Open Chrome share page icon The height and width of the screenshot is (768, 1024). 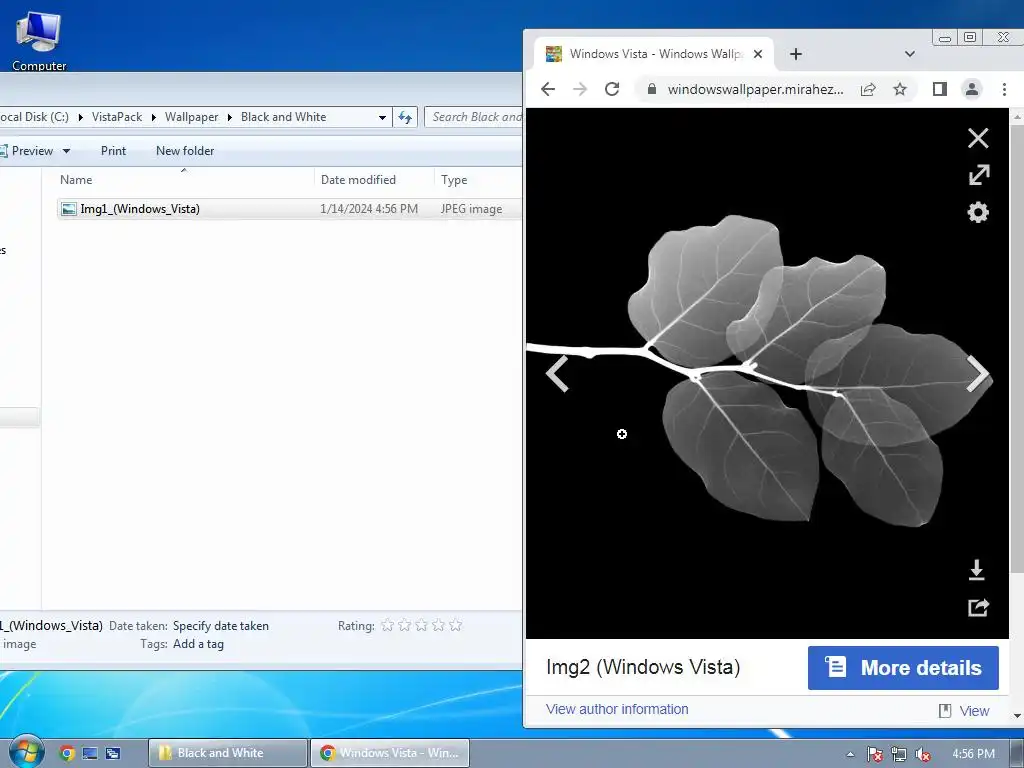(868, 89)
